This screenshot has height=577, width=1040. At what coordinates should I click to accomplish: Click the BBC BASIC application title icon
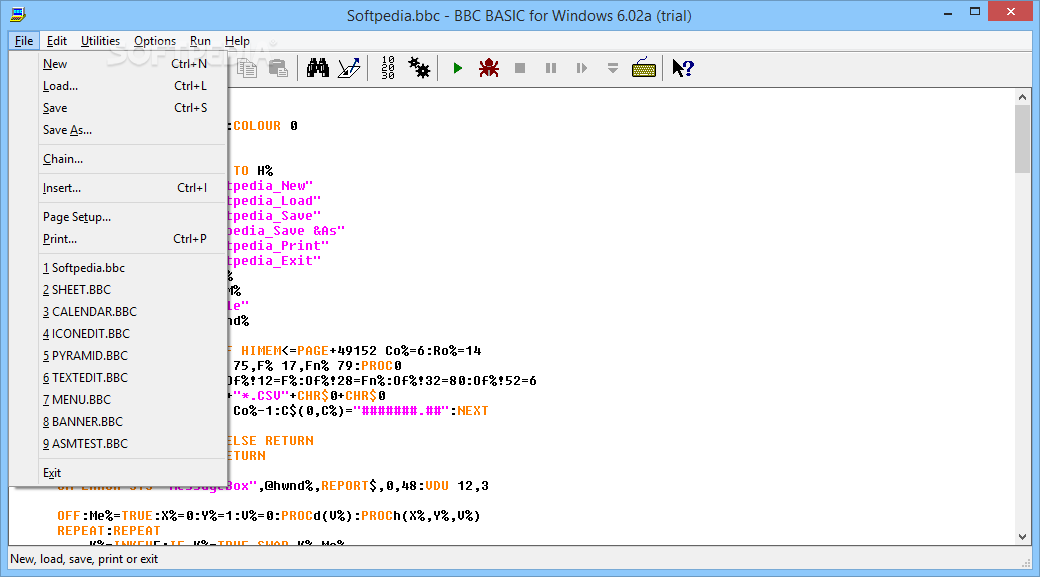coord(18,15)
